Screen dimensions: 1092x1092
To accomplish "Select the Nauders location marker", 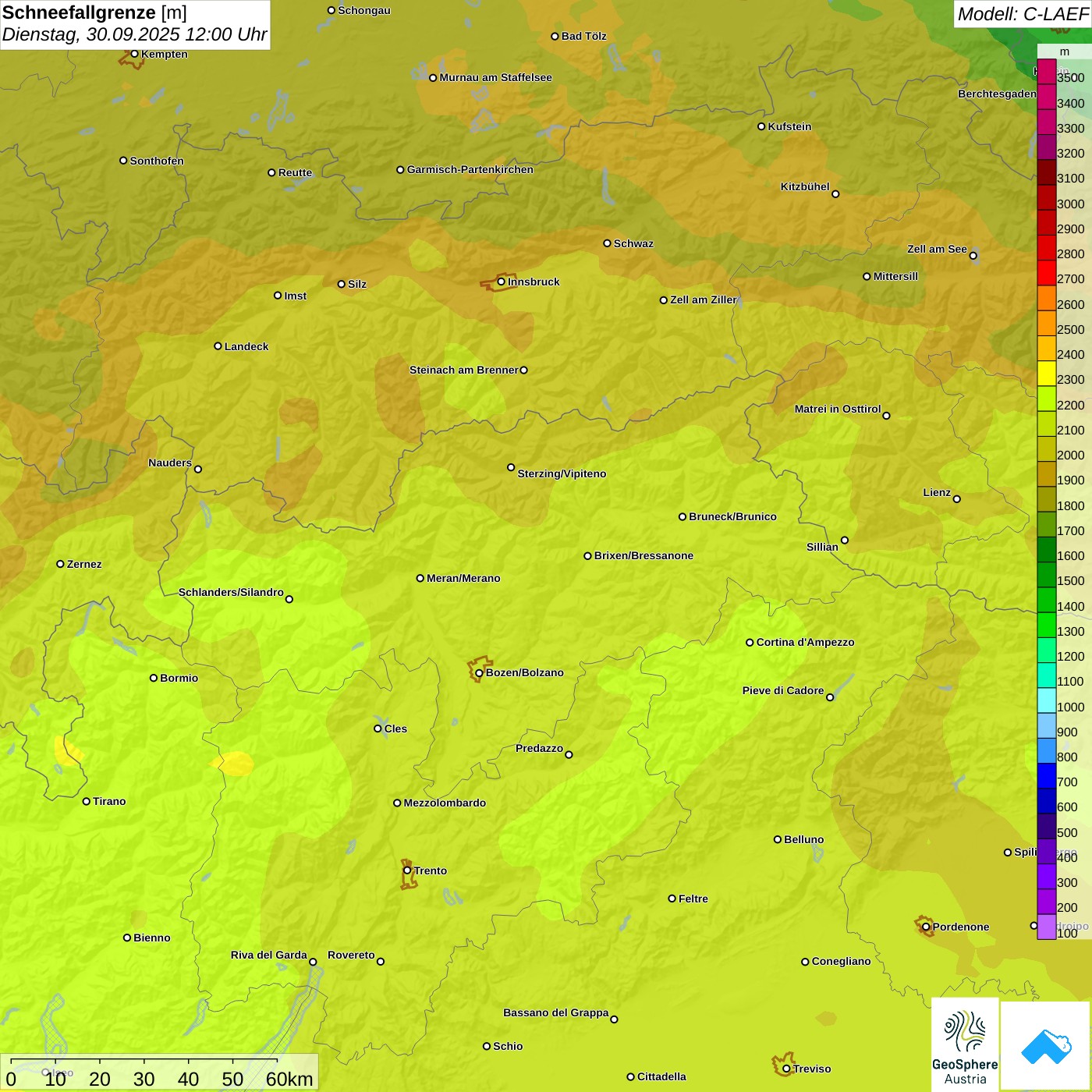I will tap(198, 469).
